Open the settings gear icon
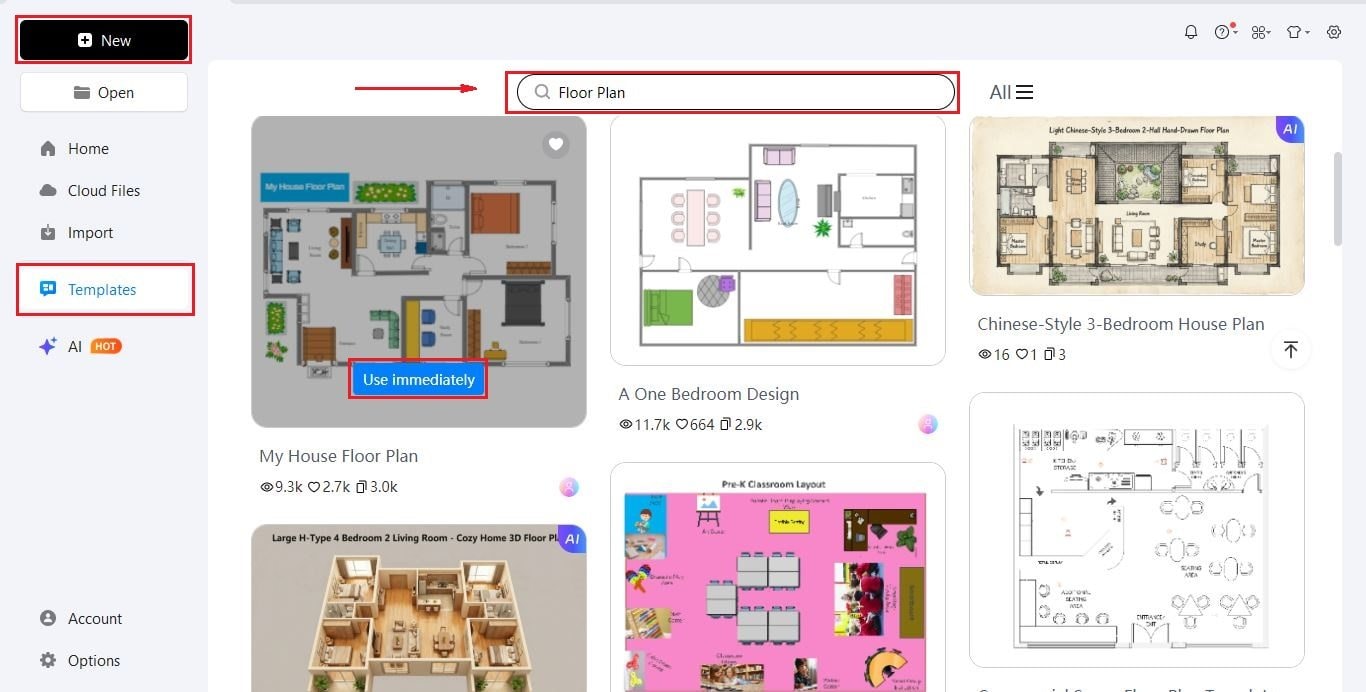1366x692 pixels. 1334,32
